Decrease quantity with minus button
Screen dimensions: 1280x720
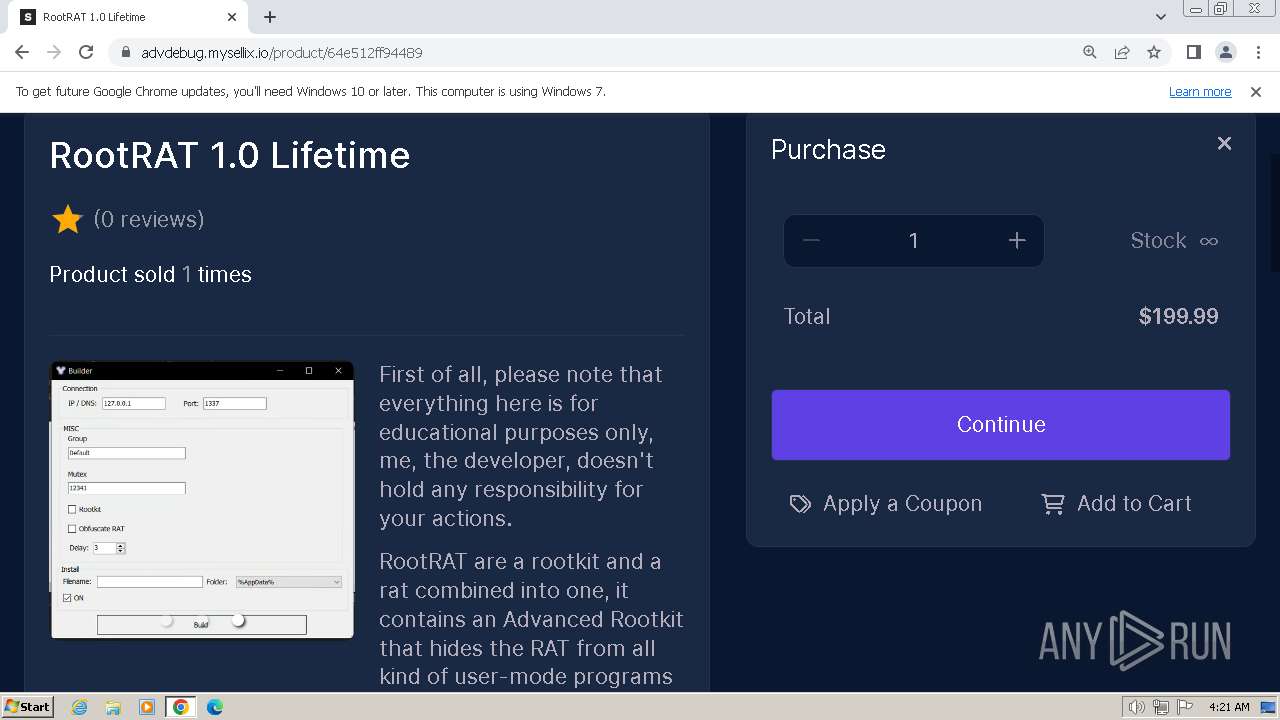(811, 240)
